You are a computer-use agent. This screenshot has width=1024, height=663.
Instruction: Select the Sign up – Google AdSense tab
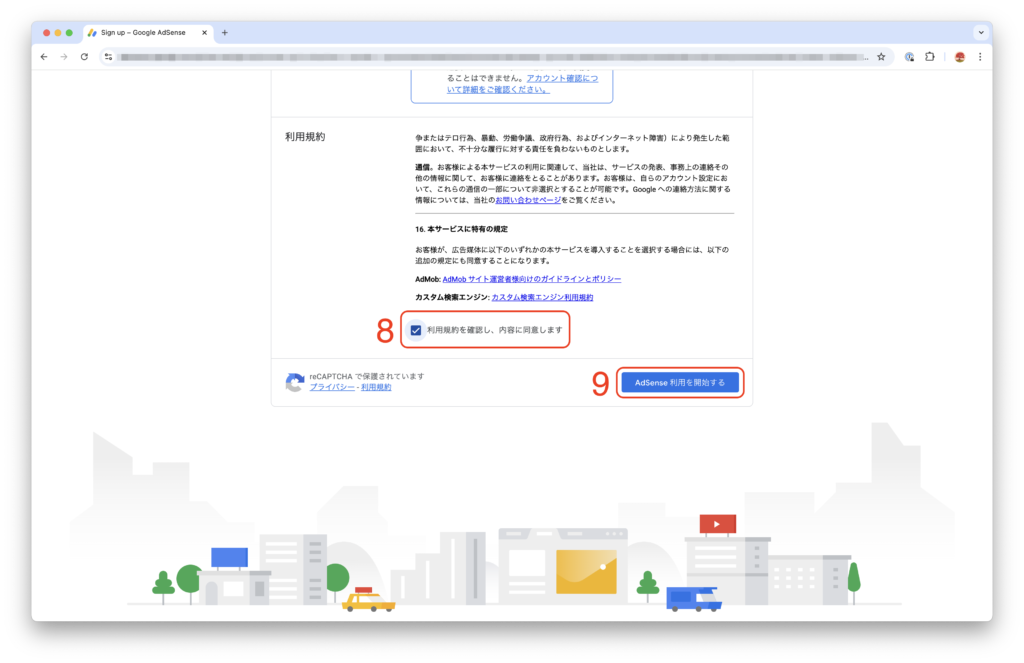(147, 33)
